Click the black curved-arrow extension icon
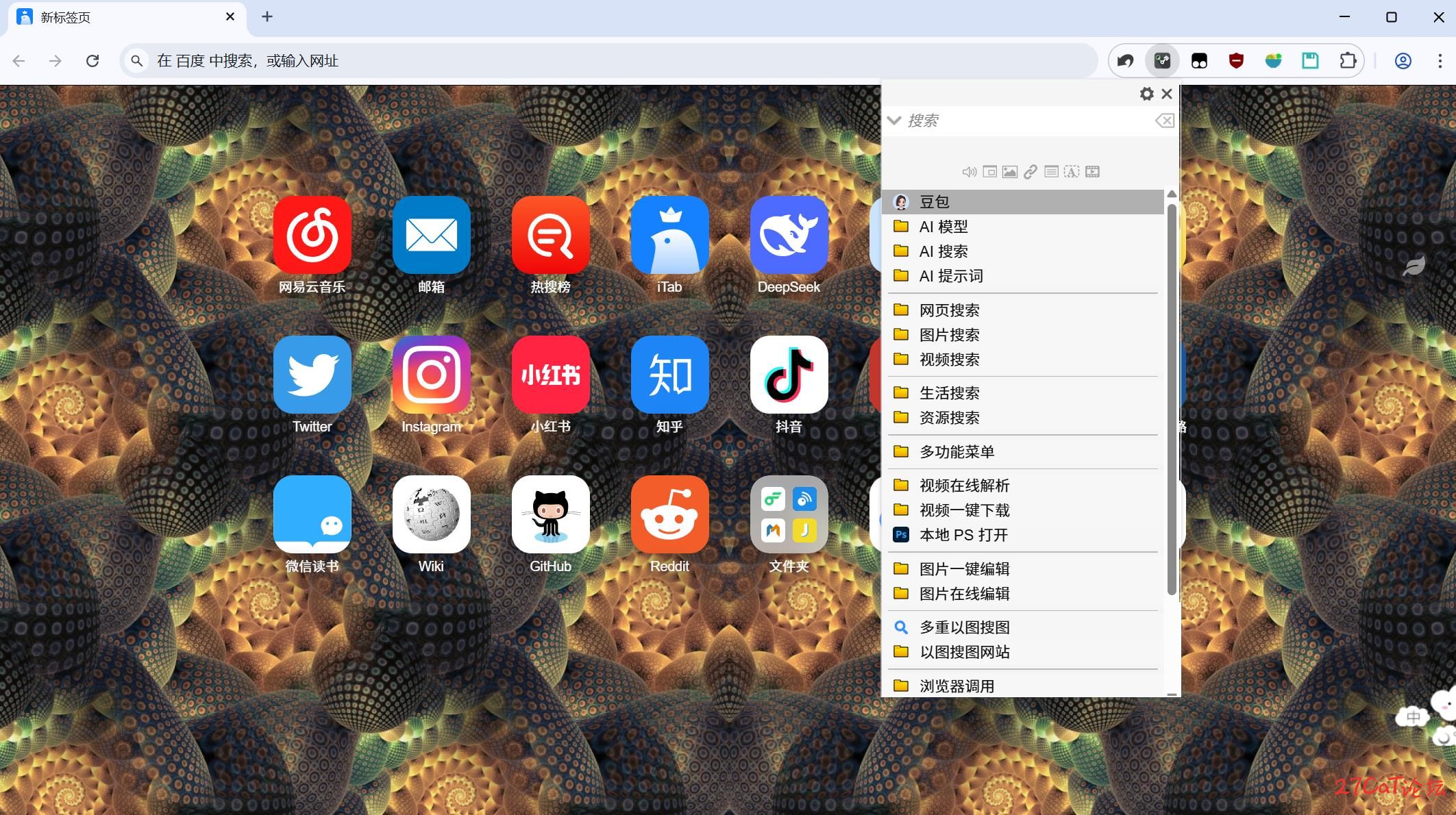 click(x=1125, y=61)
